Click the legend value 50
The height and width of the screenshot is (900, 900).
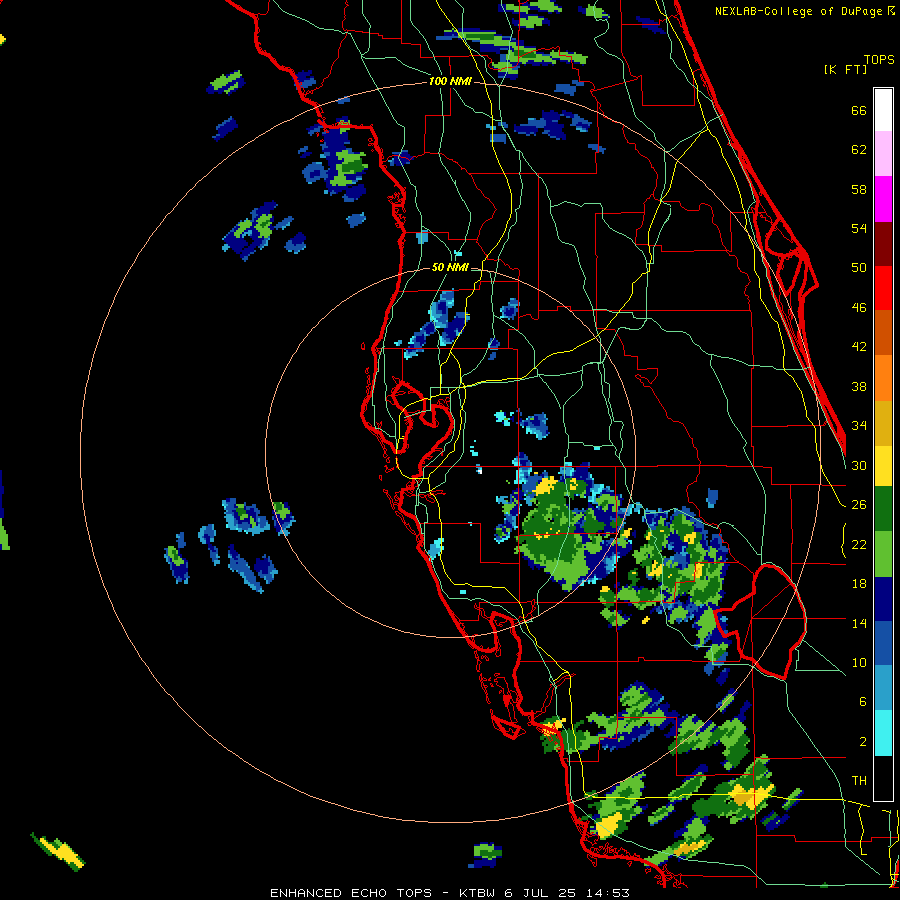[859, 267]
